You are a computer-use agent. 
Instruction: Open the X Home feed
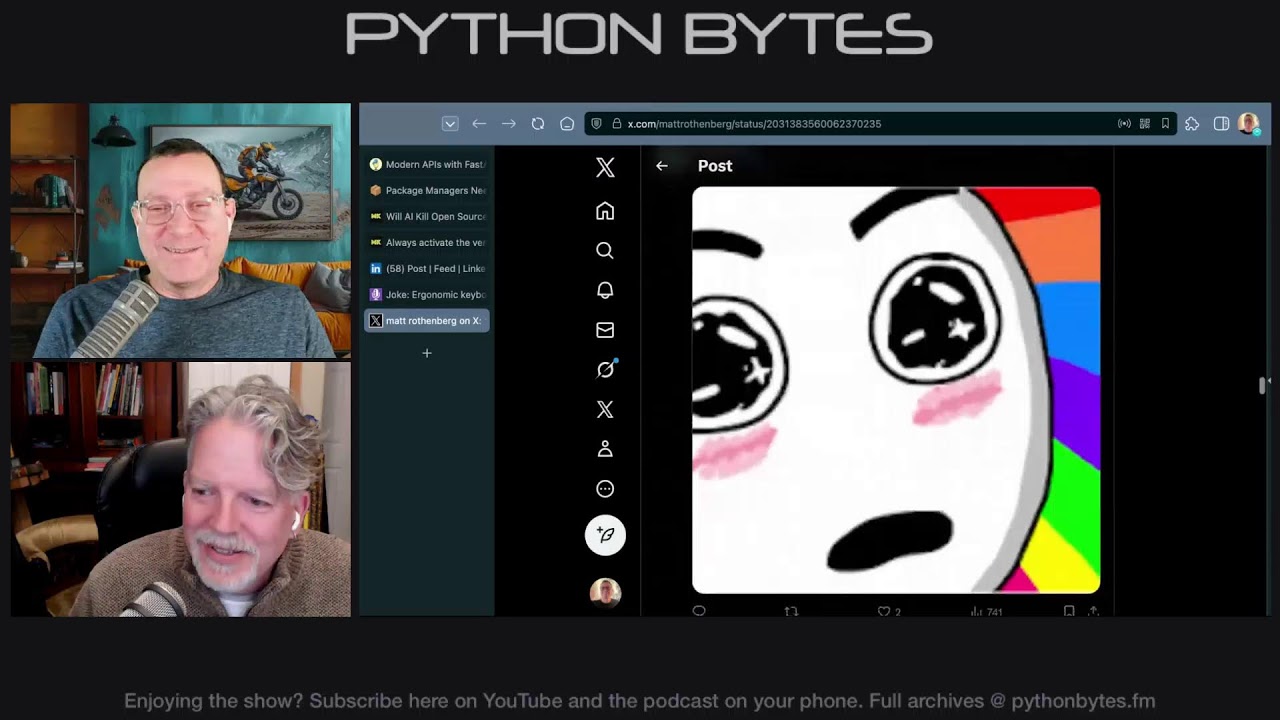click(x=605, y=211)
